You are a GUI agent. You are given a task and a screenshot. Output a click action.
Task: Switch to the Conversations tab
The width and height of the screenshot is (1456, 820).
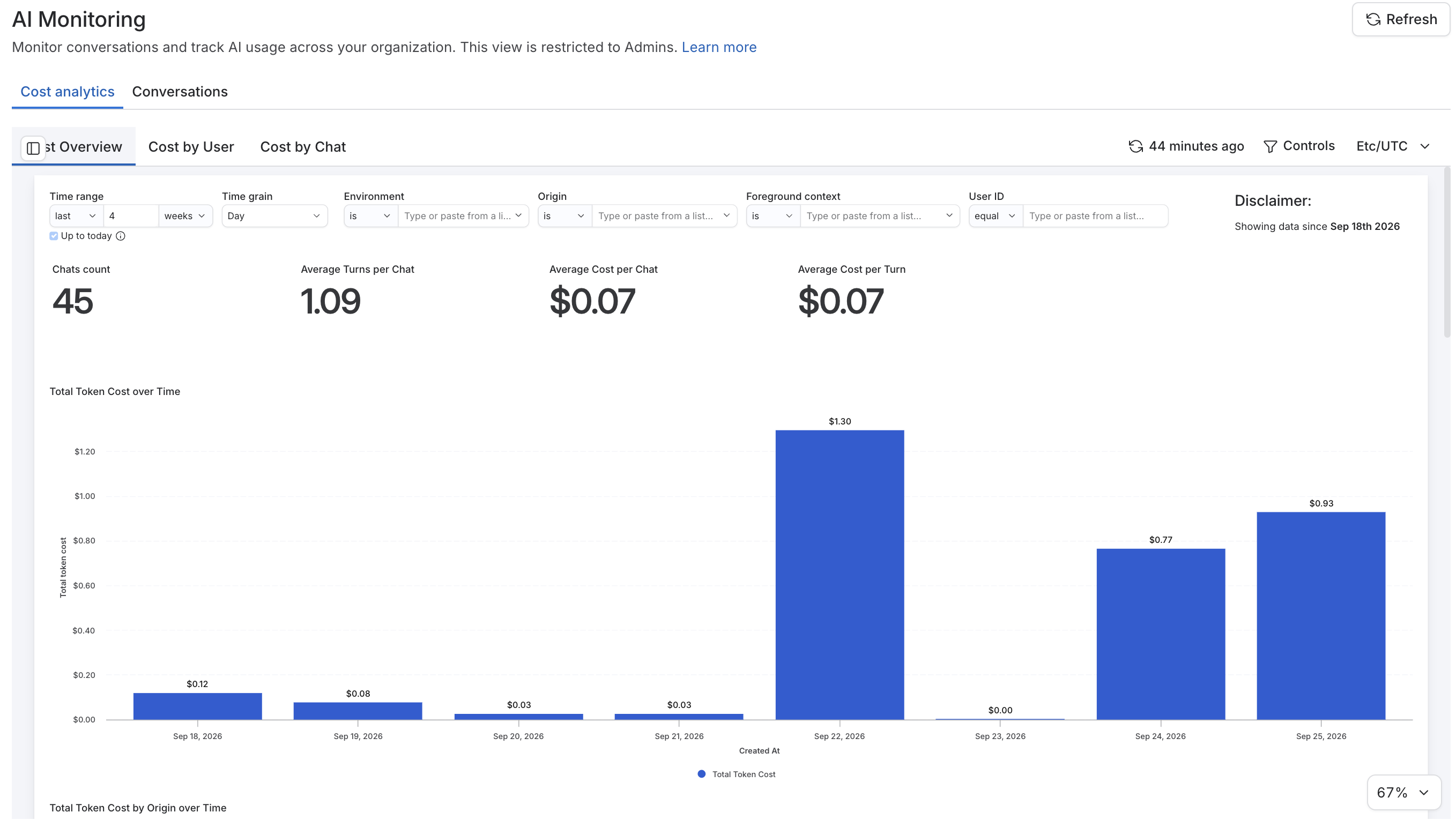[180, 92]
